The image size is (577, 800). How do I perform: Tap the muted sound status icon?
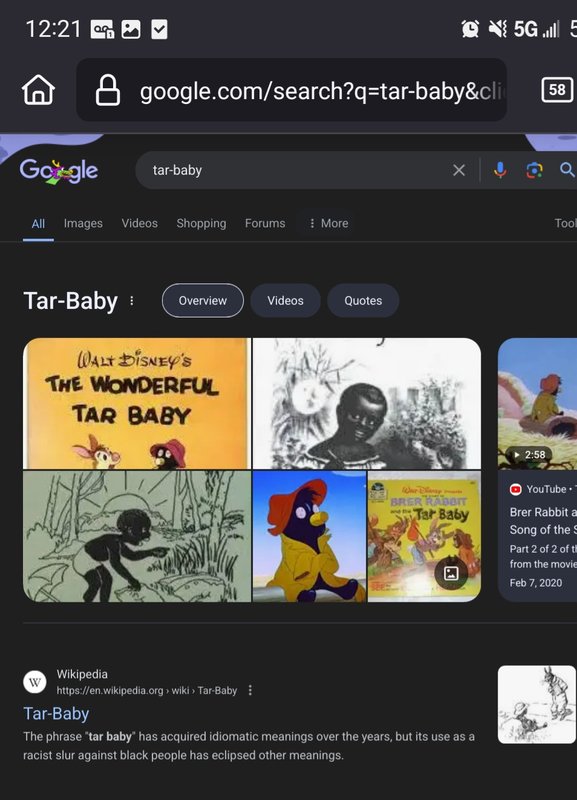[497, 29]
